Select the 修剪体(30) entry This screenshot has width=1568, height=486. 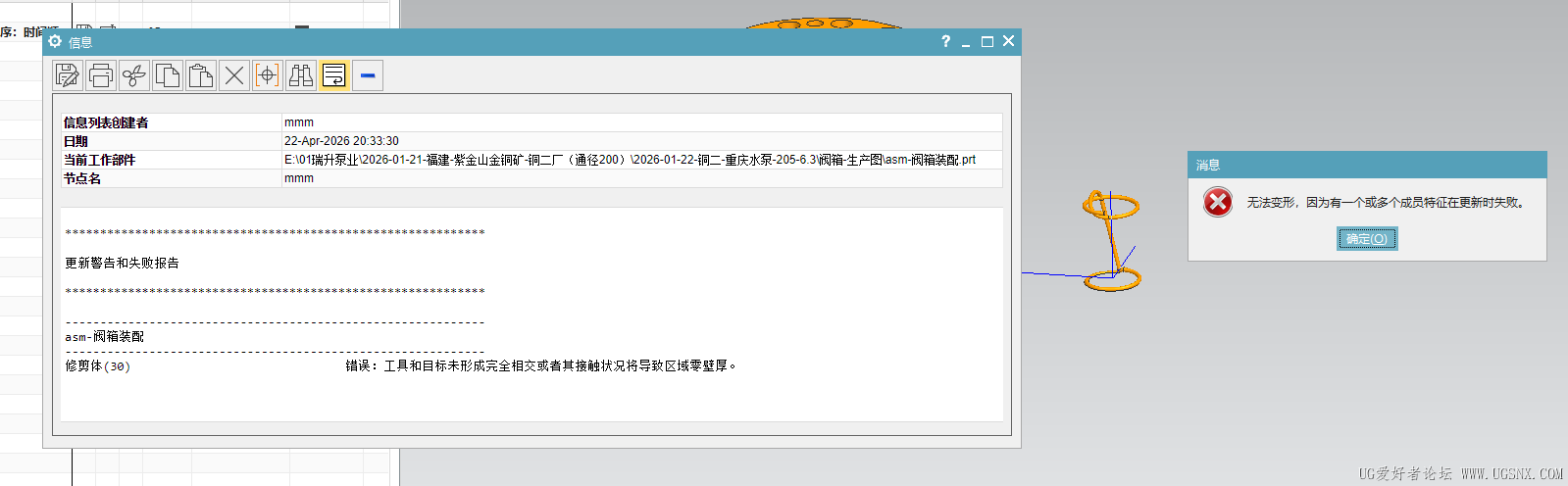click(97, 365)
